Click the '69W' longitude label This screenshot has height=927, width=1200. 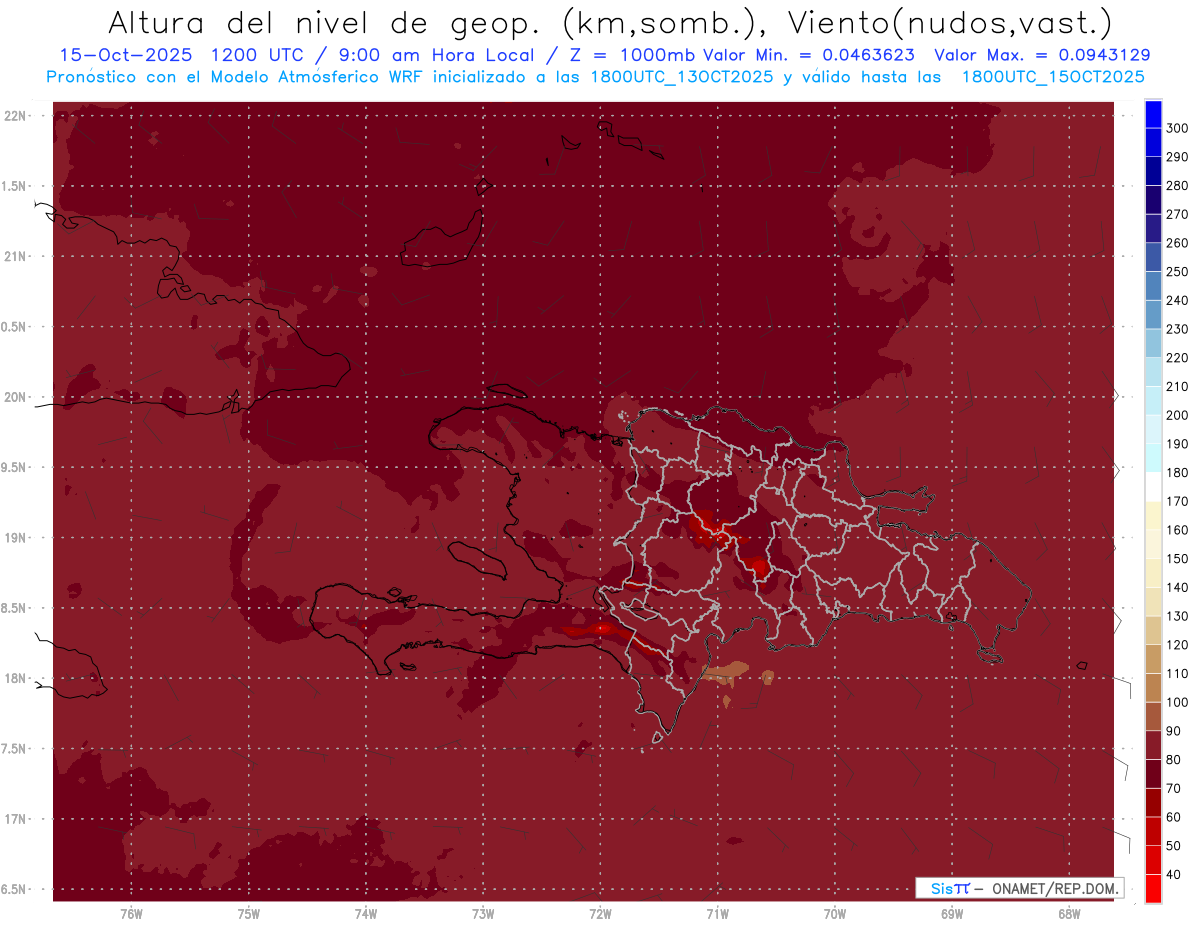click(x=952, y=914)
